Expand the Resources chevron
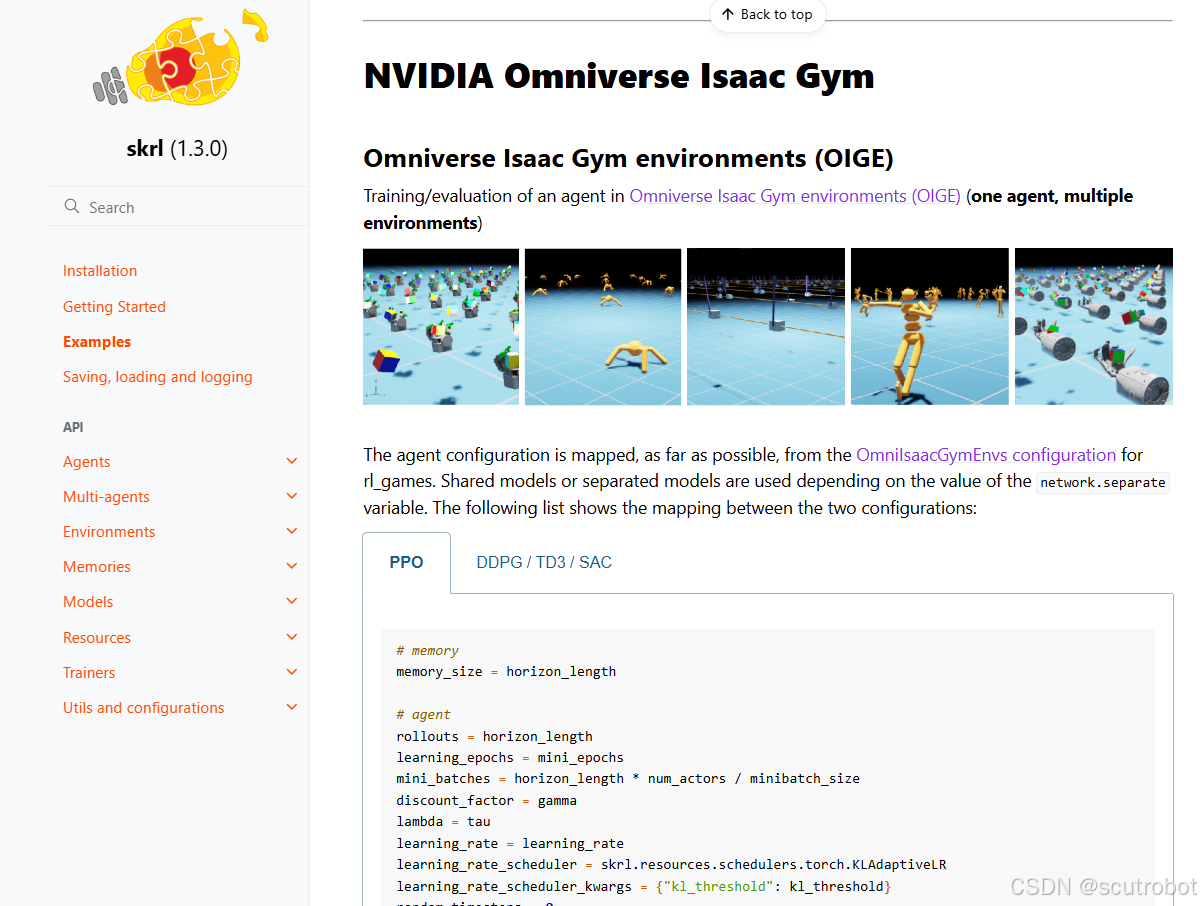Screen dimensions: 1201x906 pos(292,637)
